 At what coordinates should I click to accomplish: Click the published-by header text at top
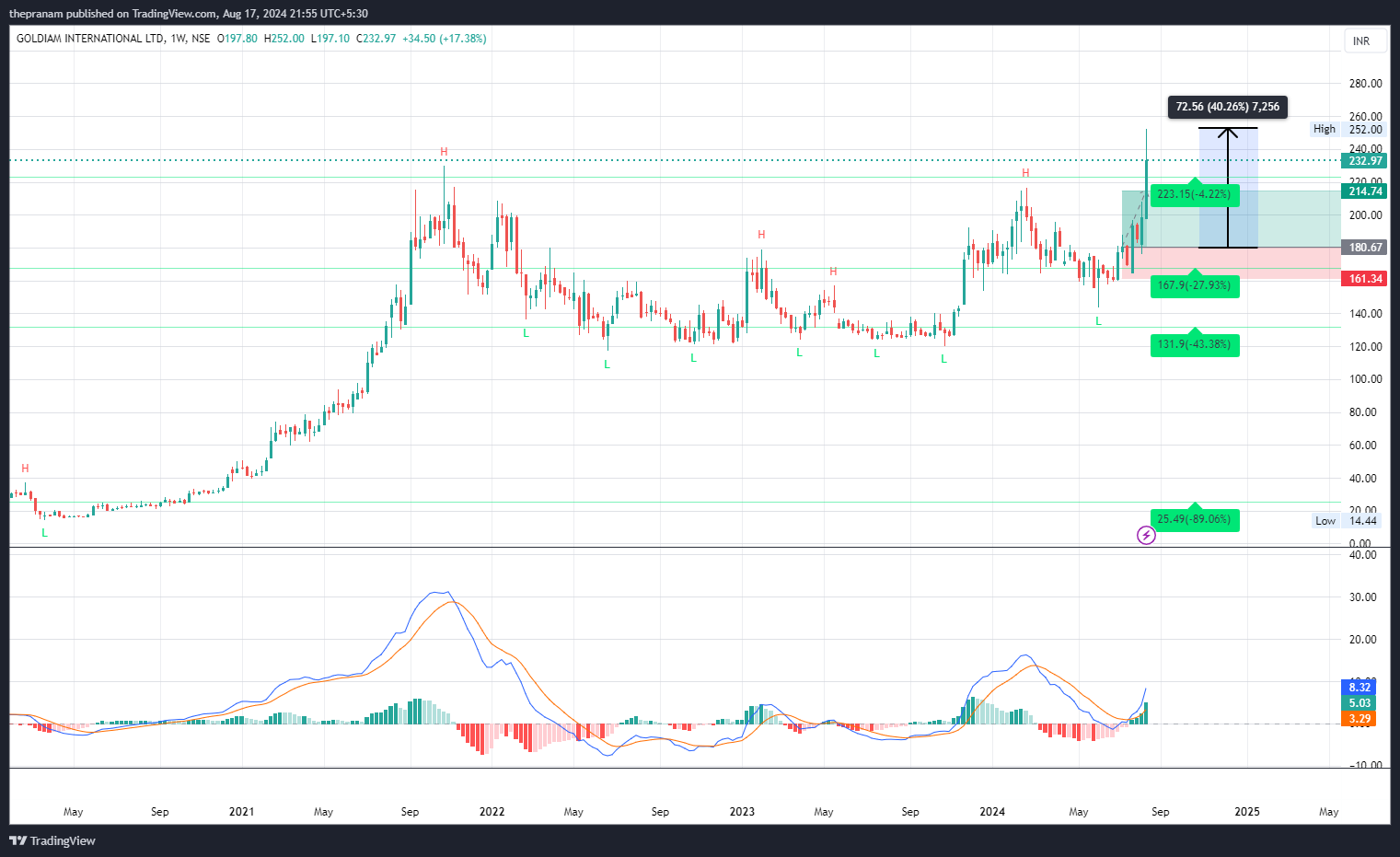pos(189,14)
